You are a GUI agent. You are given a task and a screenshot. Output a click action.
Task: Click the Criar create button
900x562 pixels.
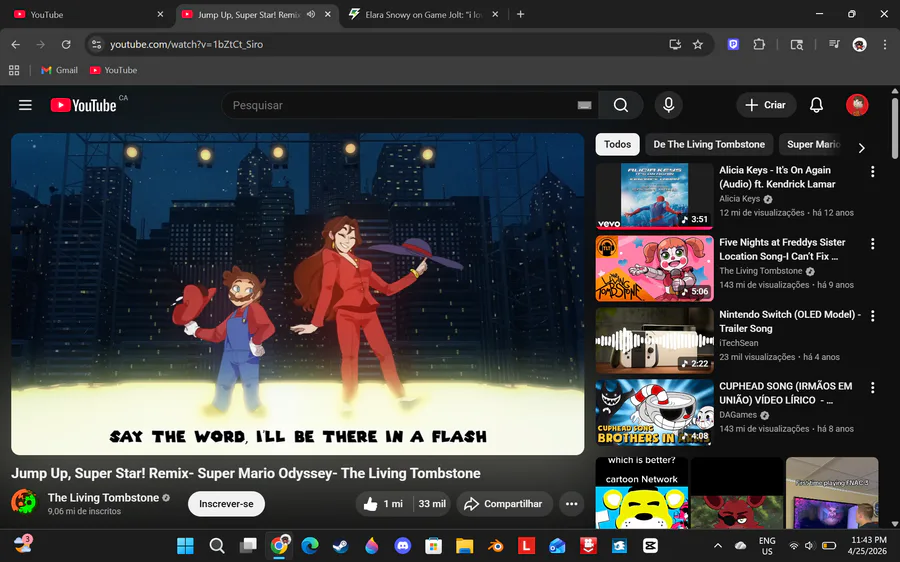click(x=766, y=105)
